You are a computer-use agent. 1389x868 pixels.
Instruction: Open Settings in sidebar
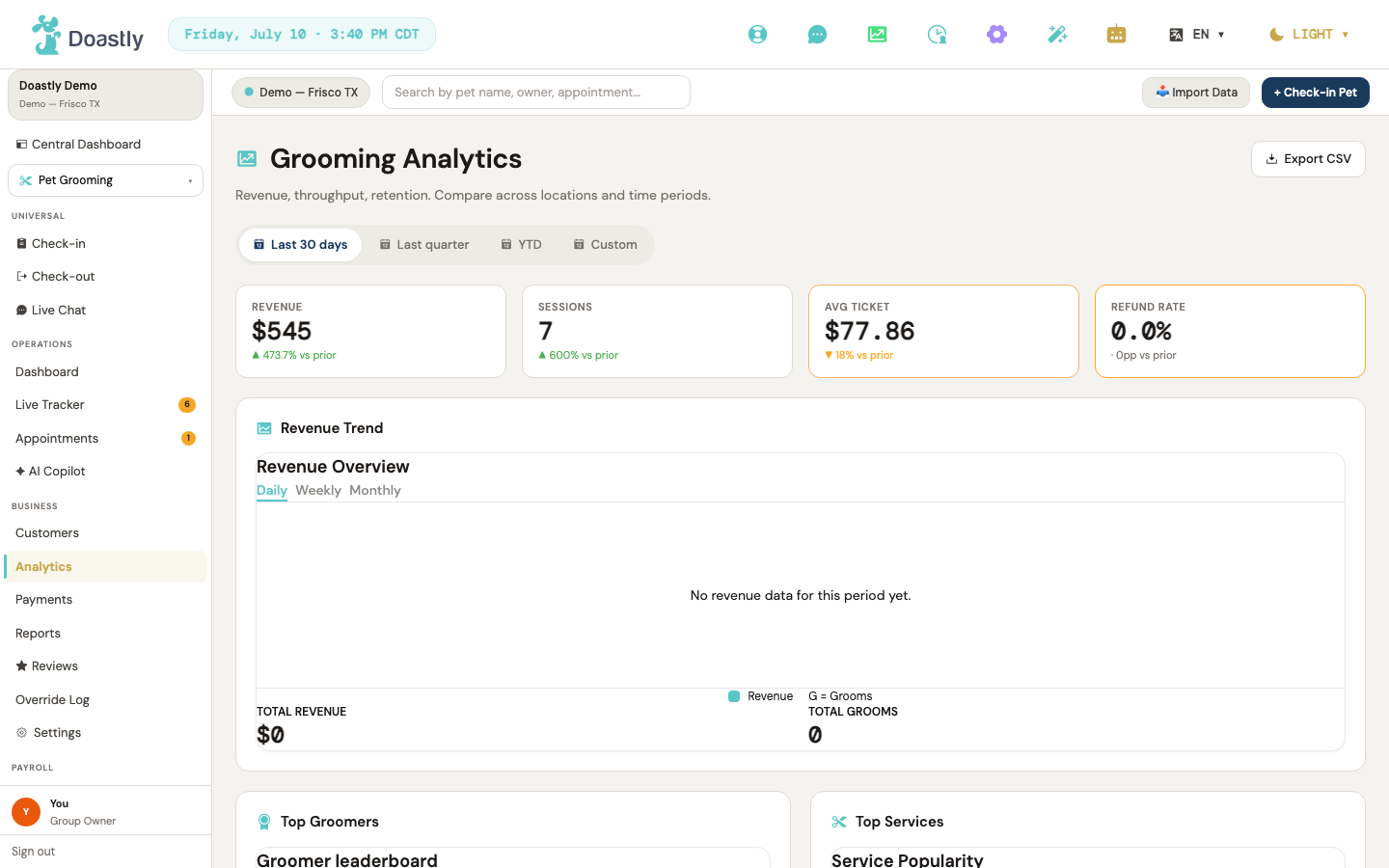pyautogui.click(x=105, y=733)
